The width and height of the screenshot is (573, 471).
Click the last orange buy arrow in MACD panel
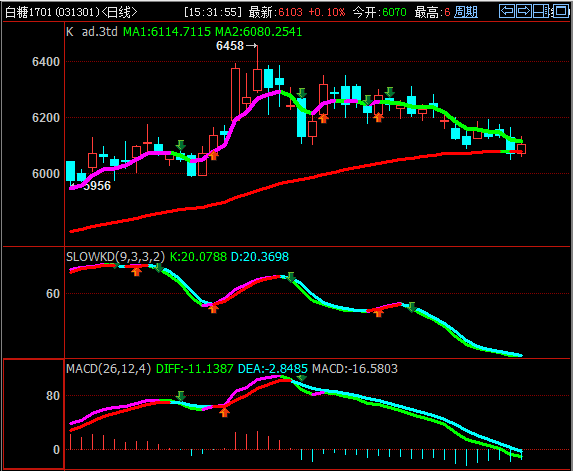point(224,413)
